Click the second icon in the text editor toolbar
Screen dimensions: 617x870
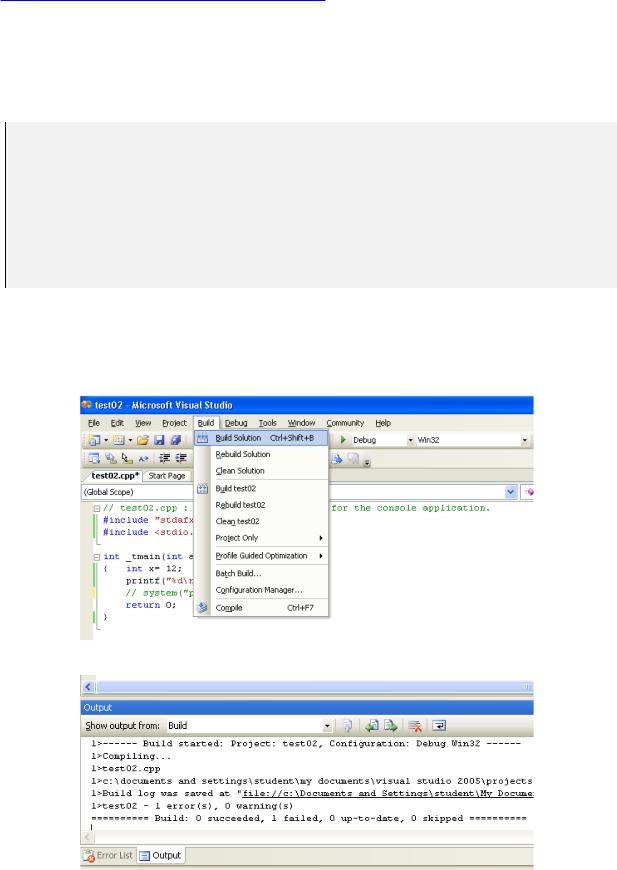pos(111,458)
